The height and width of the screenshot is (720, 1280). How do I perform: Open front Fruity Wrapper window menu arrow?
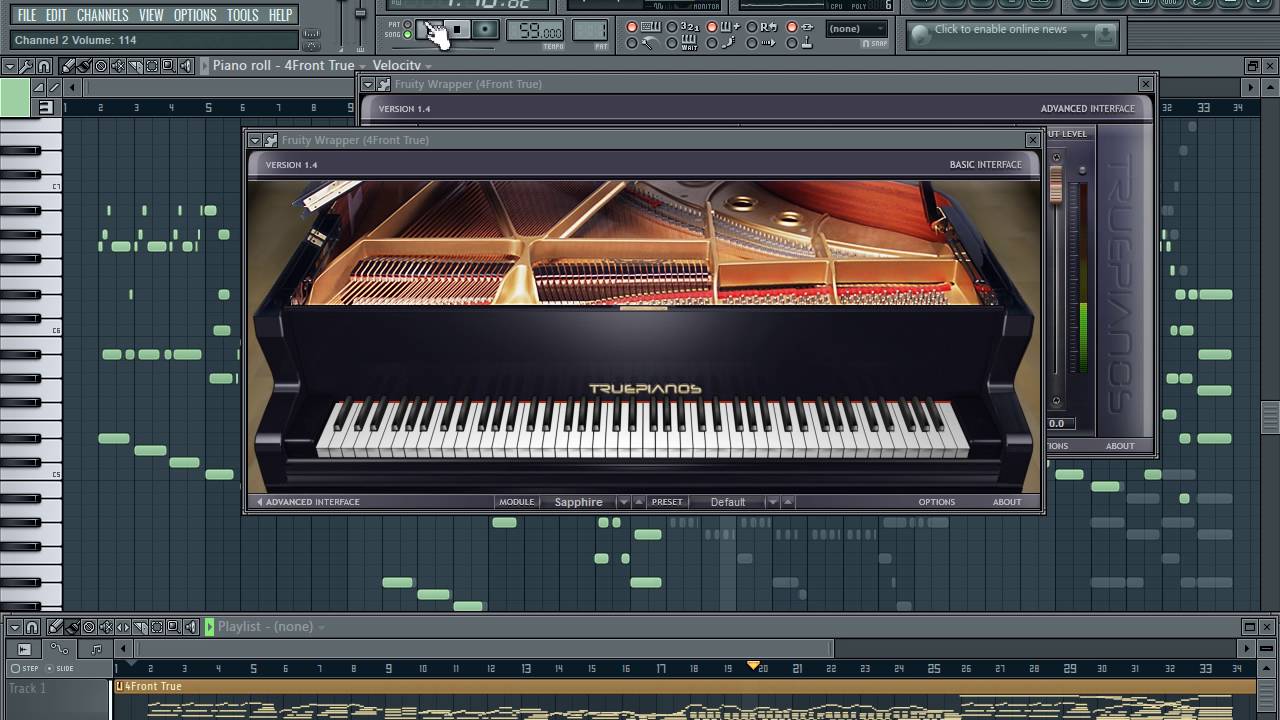point(255,140)
